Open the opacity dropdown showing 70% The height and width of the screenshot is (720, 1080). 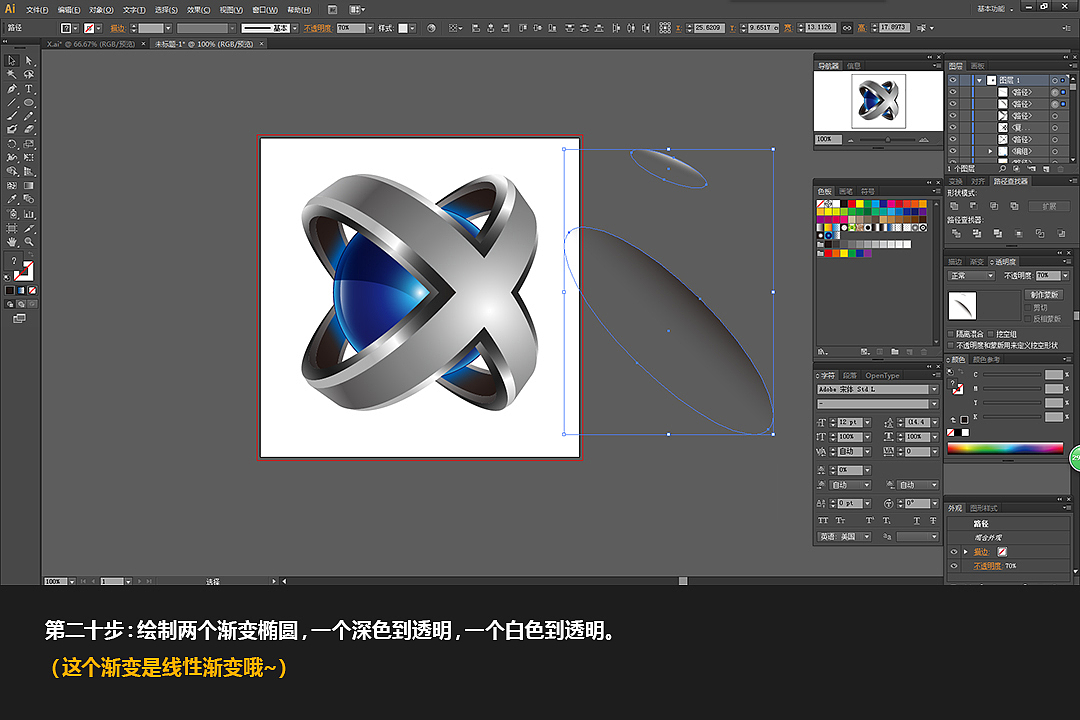point(1066,276)
